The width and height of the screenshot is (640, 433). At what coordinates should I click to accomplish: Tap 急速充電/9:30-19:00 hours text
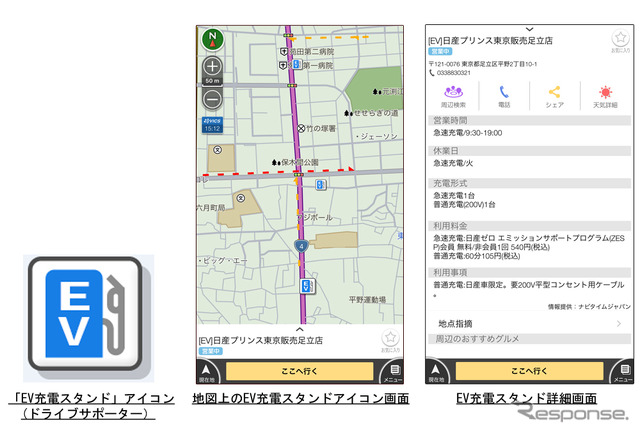coord(467,133)
